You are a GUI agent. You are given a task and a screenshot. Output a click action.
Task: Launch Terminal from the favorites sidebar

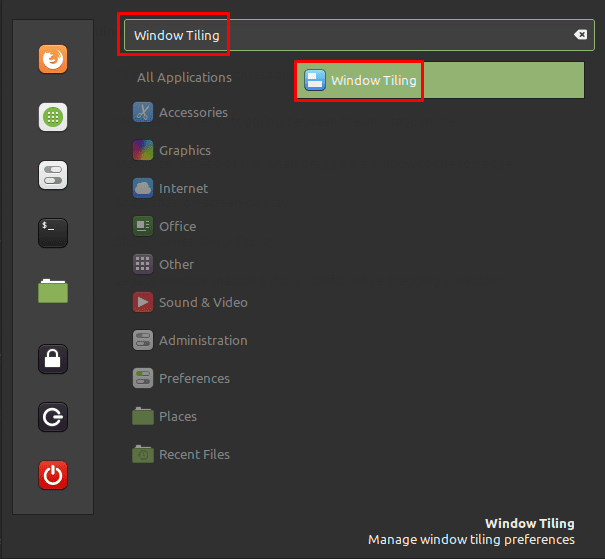(x=53, y=233)
